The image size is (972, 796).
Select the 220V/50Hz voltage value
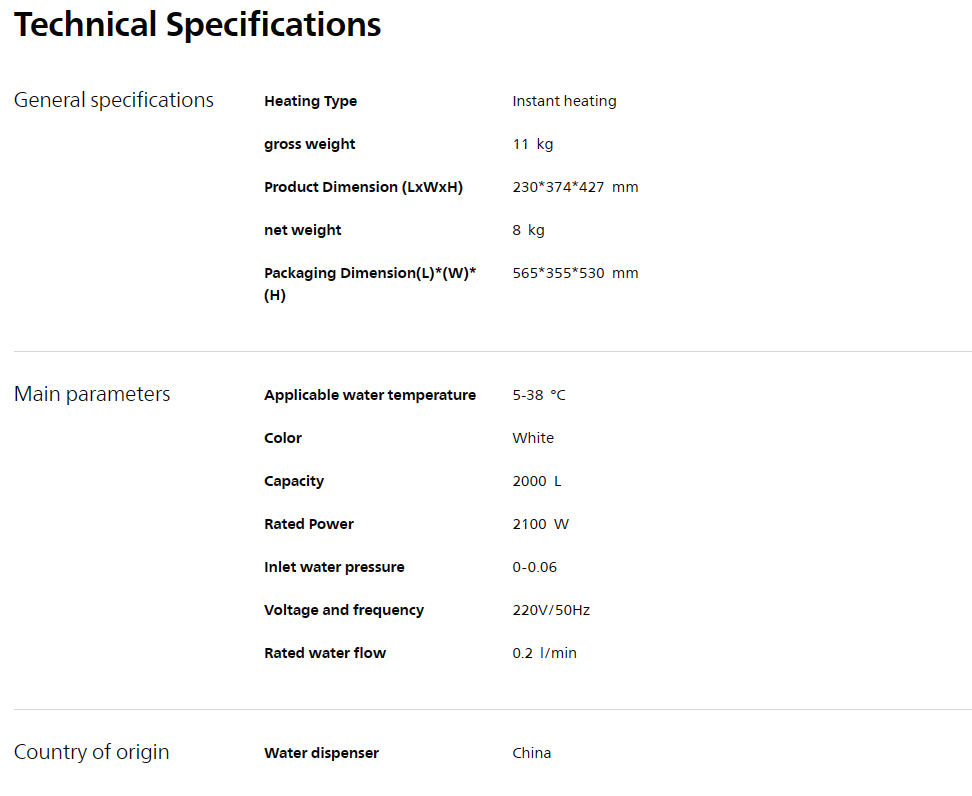[x=551, y=610]
